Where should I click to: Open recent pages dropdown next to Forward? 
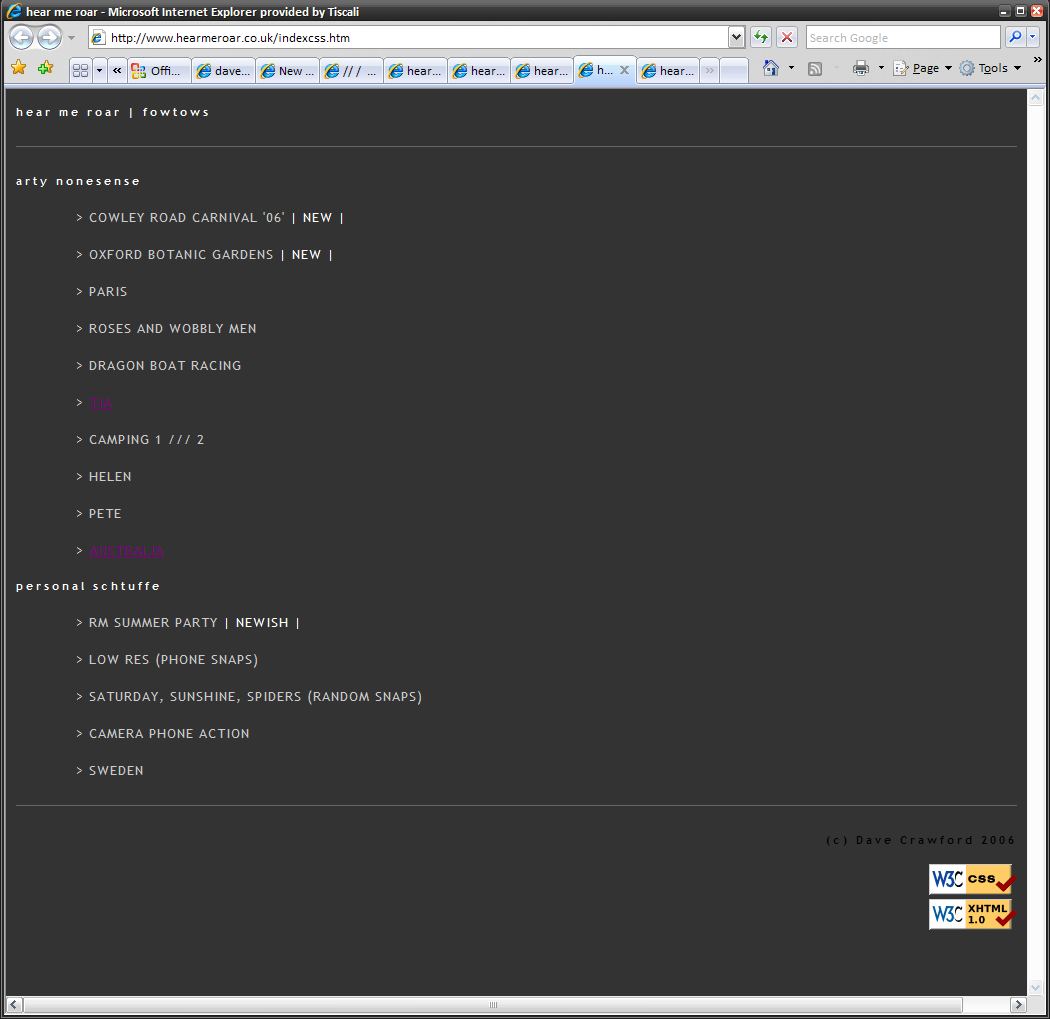(71, 38)
